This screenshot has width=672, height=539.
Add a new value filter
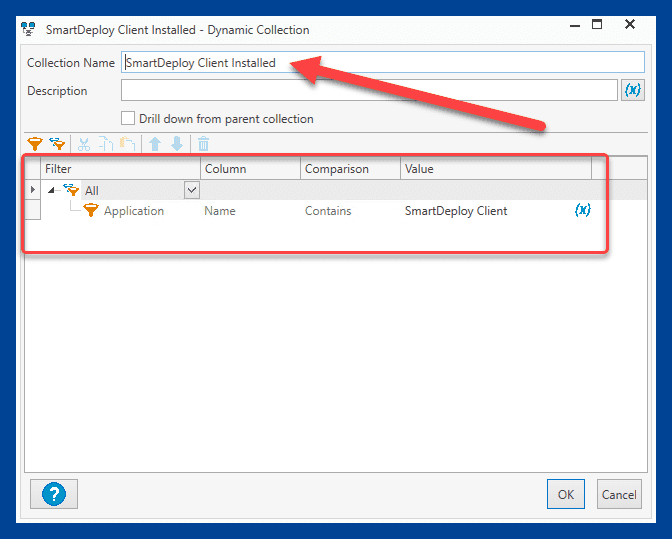35,144
